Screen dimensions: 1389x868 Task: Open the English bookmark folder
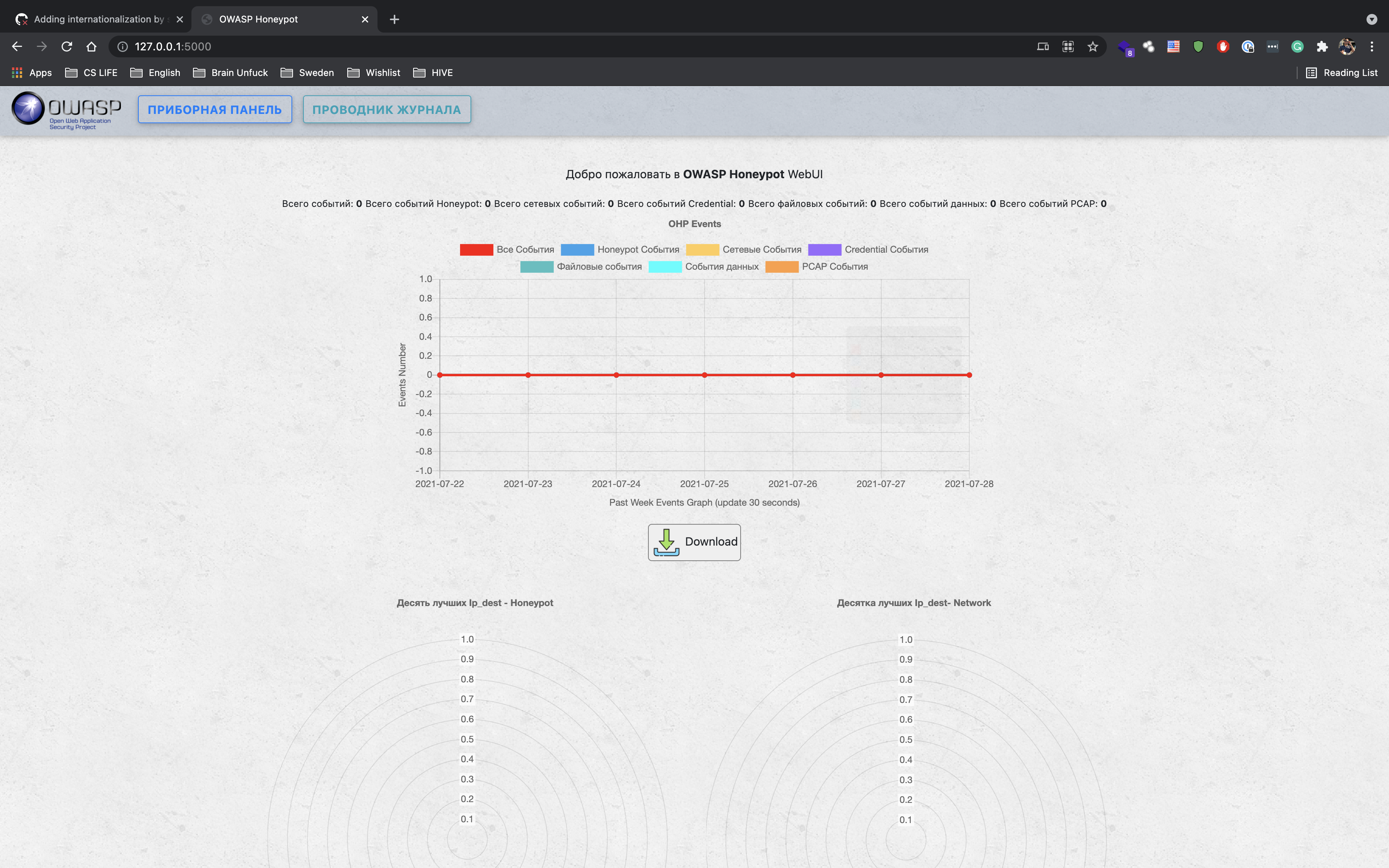coord(155,72)
